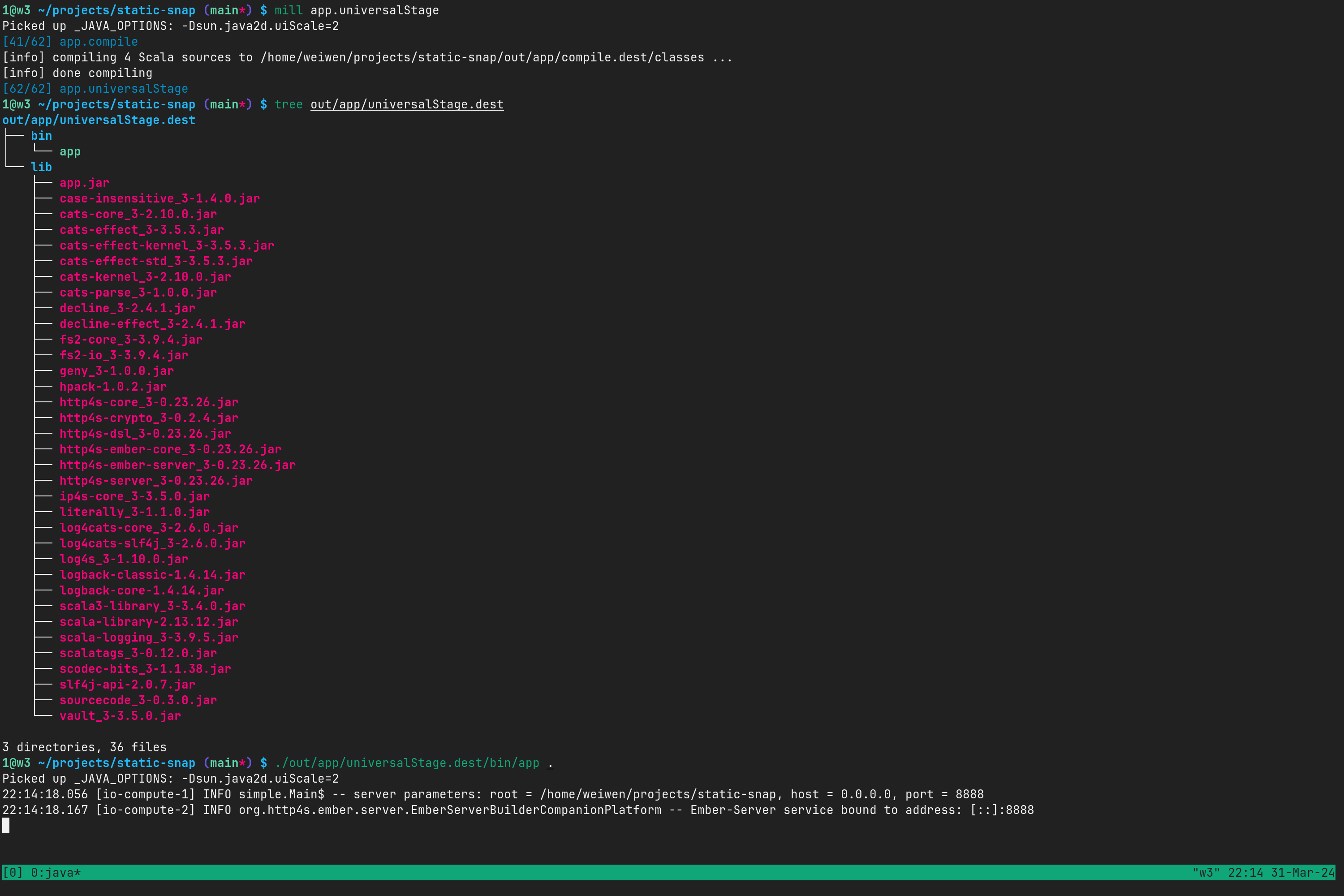The height and width of the screenshot is (896, 1344).
Task: Select literally_3-1.1.0.jar
Action: 135,512
